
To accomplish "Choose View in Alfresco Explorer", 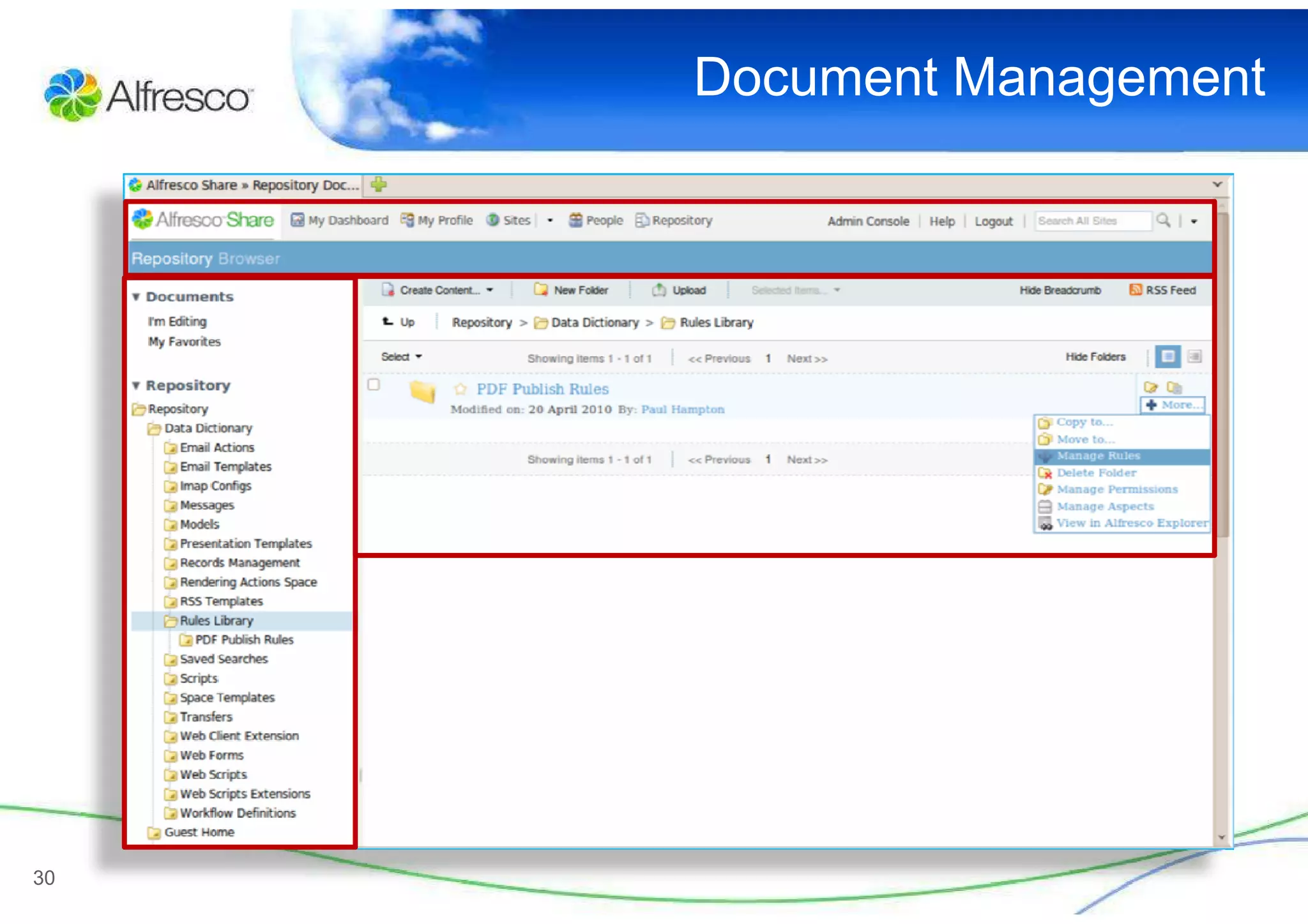I will tap(1122, 524).
